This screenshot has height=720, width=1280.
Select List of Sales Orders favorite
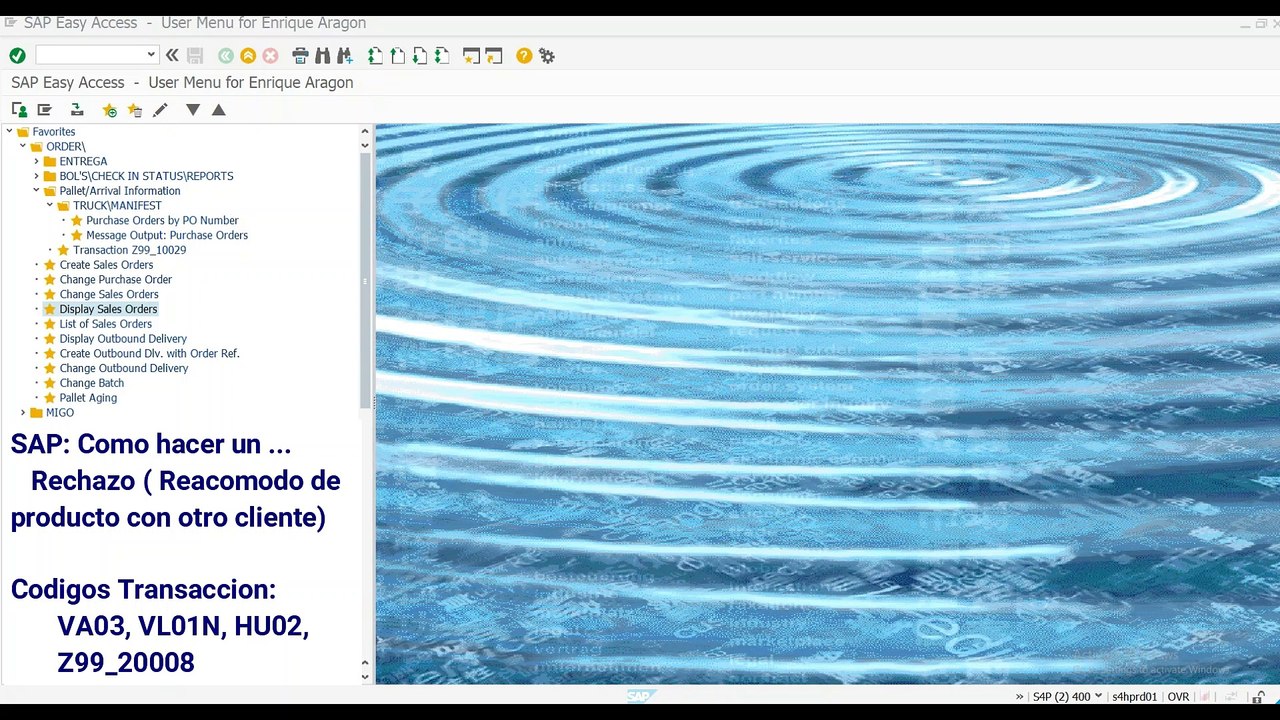[105, 324]
